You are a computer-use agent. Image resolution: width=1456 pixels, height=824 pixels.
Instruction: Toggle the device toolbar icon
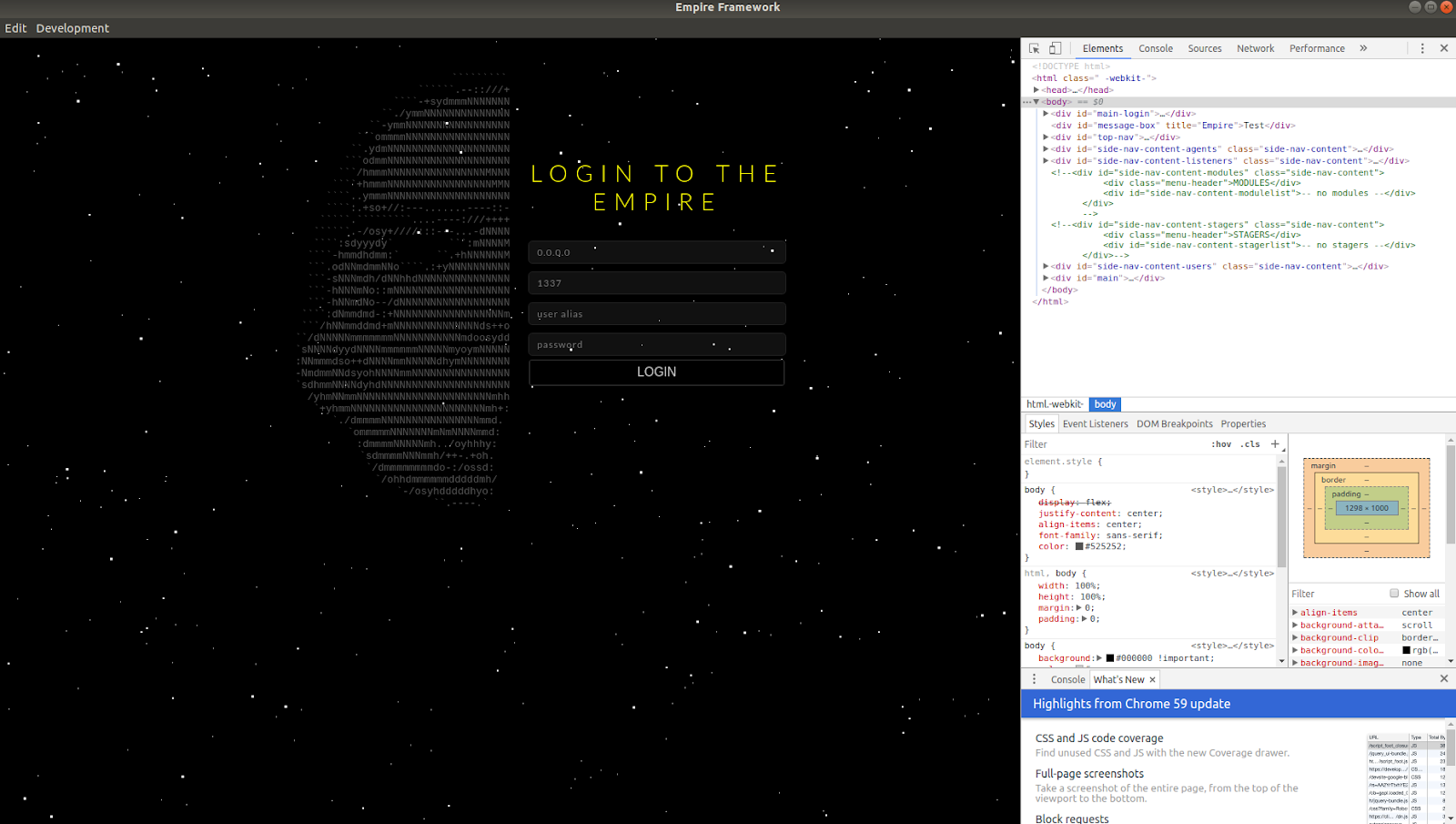[1056, 48]
